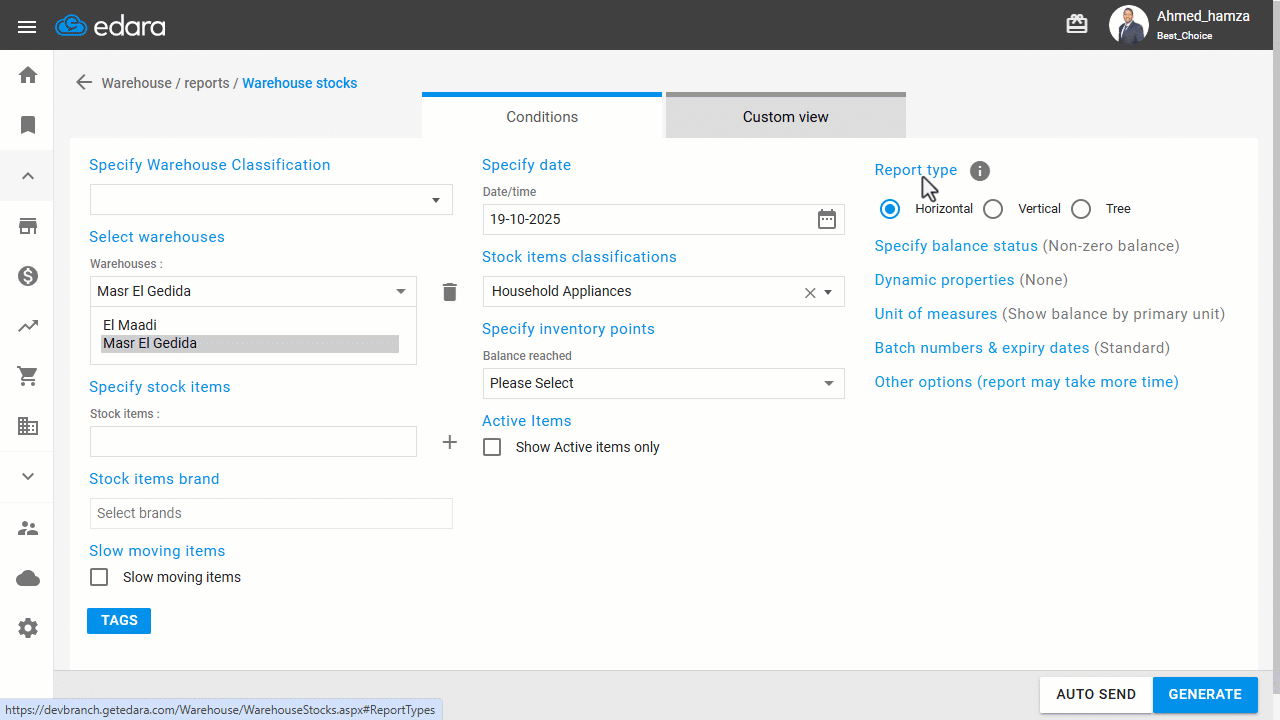This screenshot has height=720, width=1280.
Task: Click the GENERATE button
Action: (1205, 694)
